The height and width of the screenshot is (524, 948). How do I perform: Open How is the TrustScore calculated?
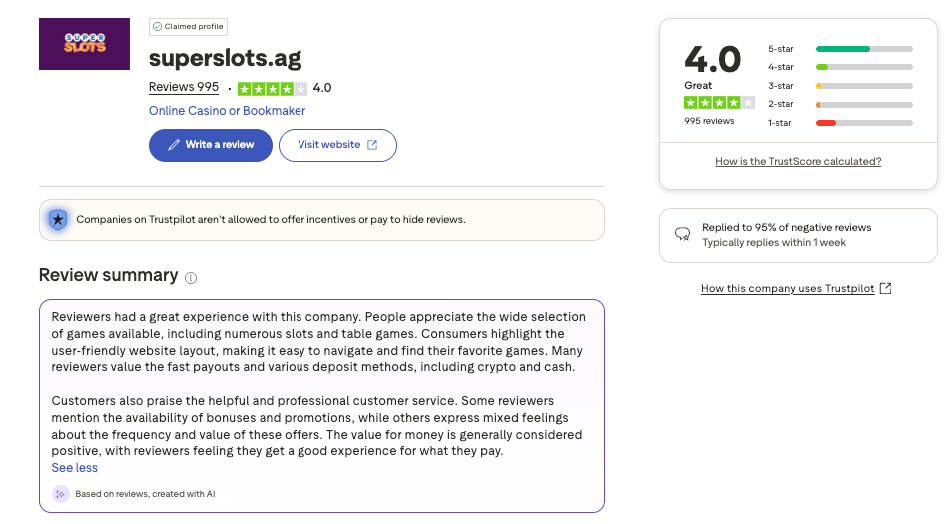coord(798,161)
